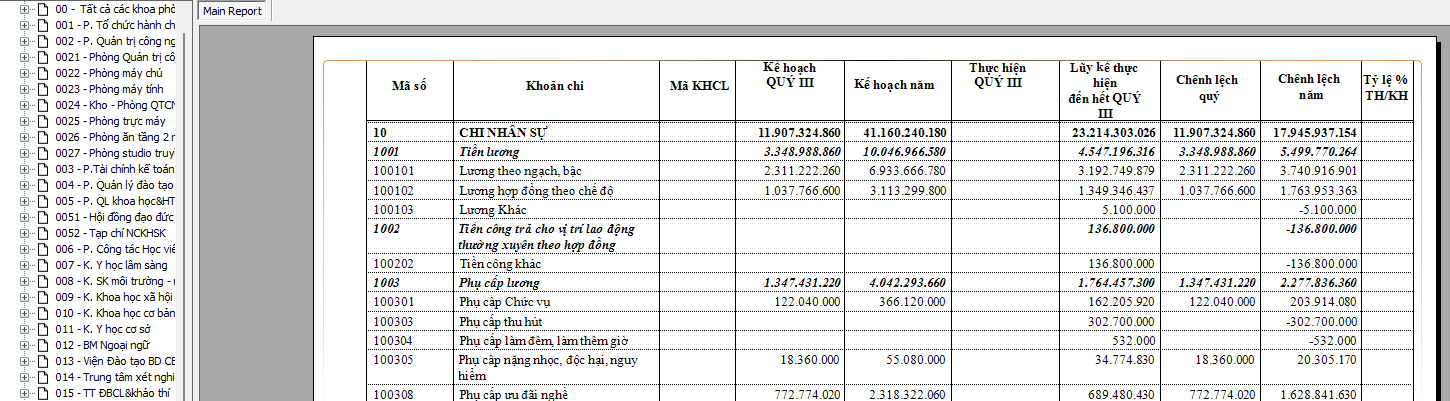Click the department tree's vertical scrollbar

point(182,200)
